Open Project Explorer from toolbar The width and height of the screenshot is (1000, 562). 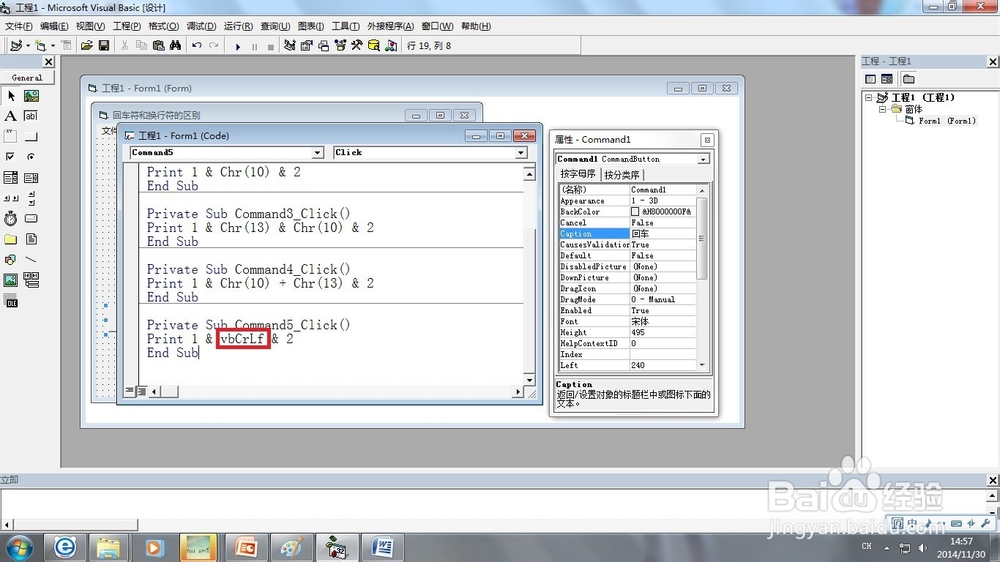290,45
